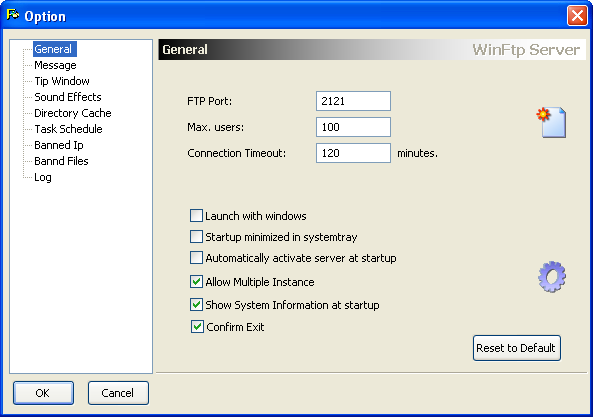The image size is (593, 417).
Task: Close the Option dialog window
Action: click(x=577, y=16)
